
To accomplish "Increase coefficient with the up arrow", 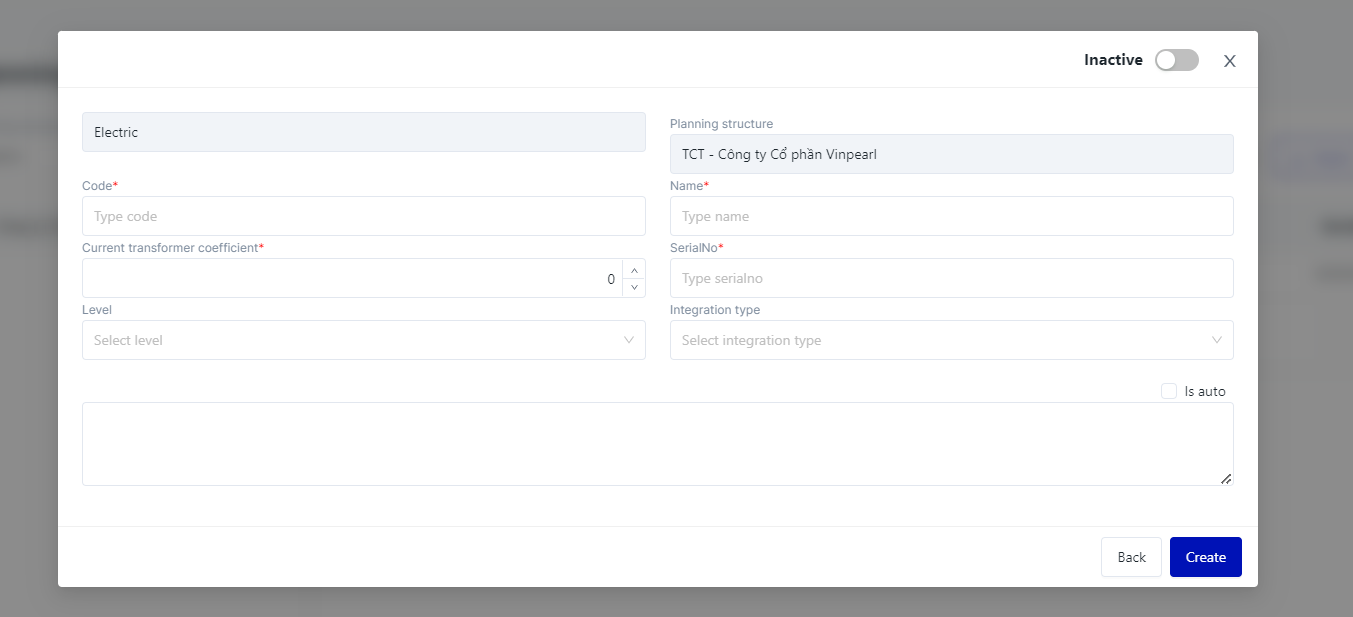I will [x=634, y=270].
